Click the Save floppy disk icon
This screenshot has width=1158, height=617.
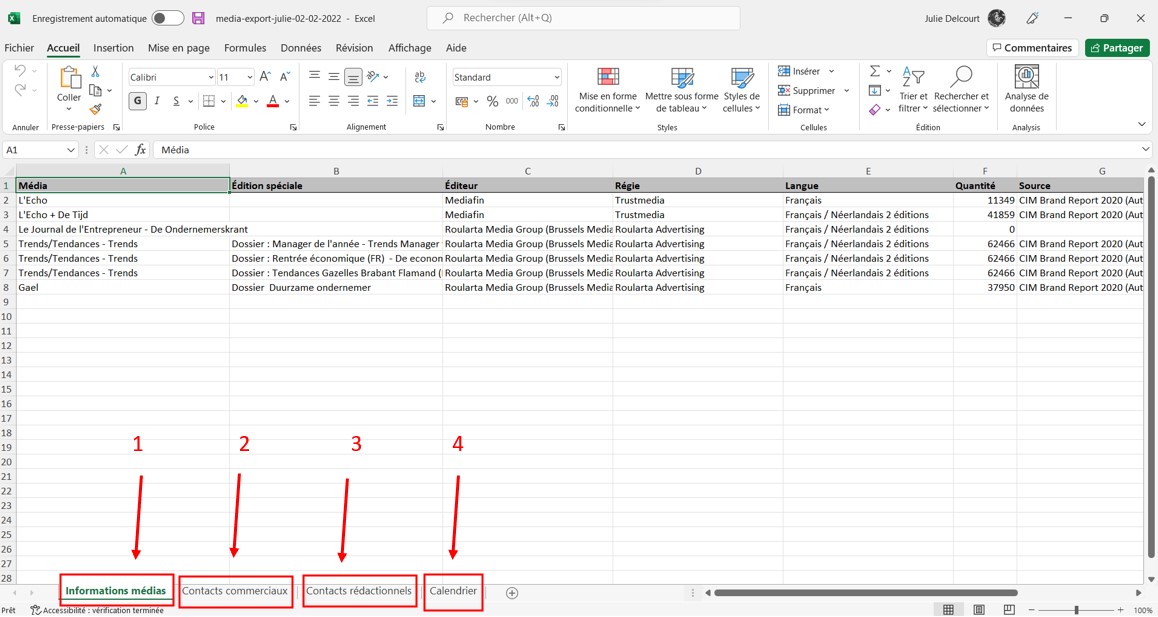coord(198,18)
